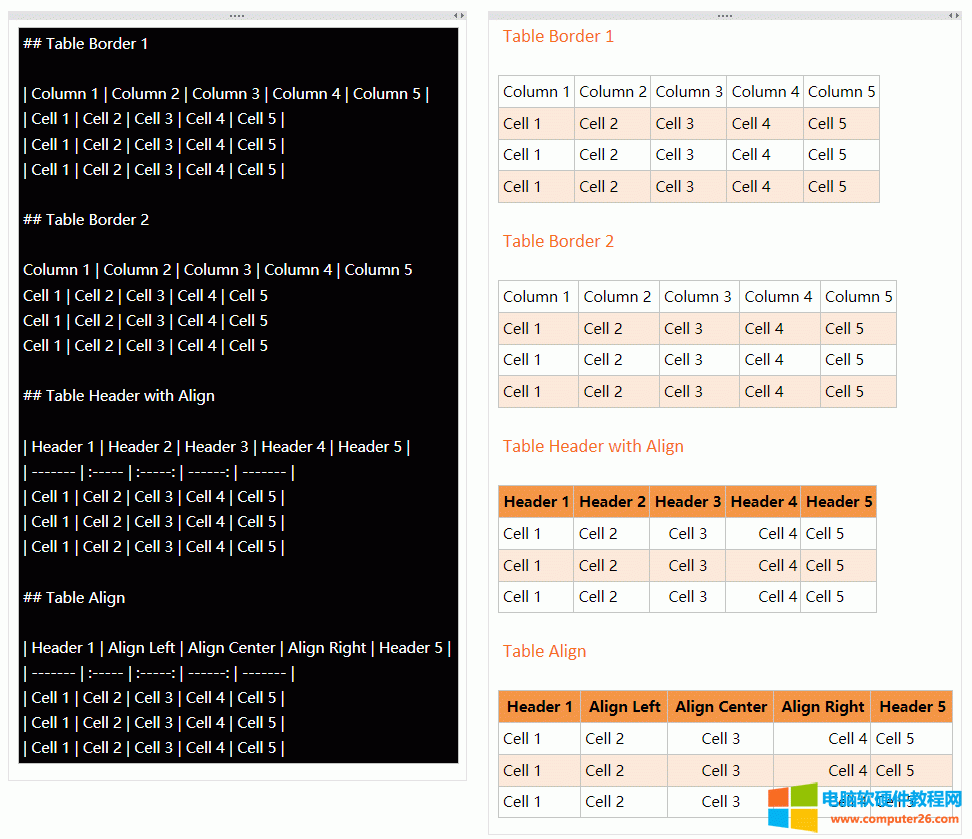Place cursor on "## Table Border 2" editor line
This screenshot has height=839, width=972.
[x=86, y=220]
